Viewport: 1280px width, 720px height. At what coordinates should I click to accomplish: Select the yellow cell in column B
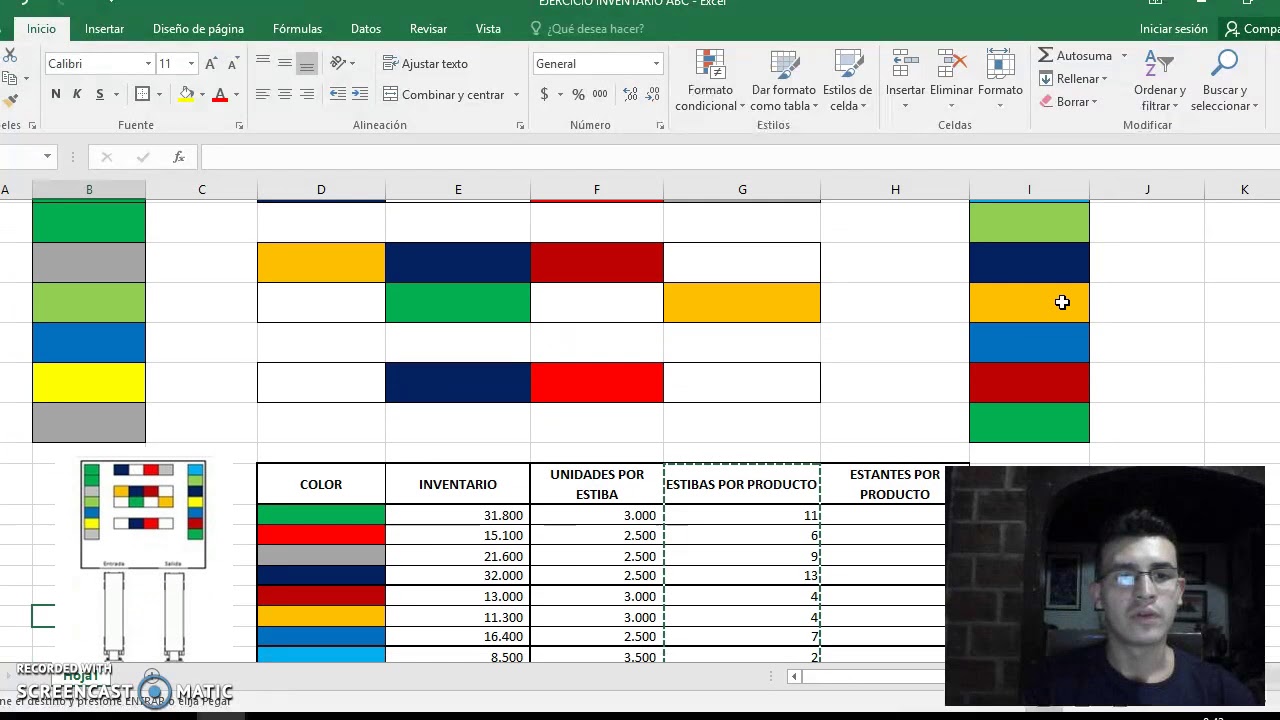coord(89,382)
